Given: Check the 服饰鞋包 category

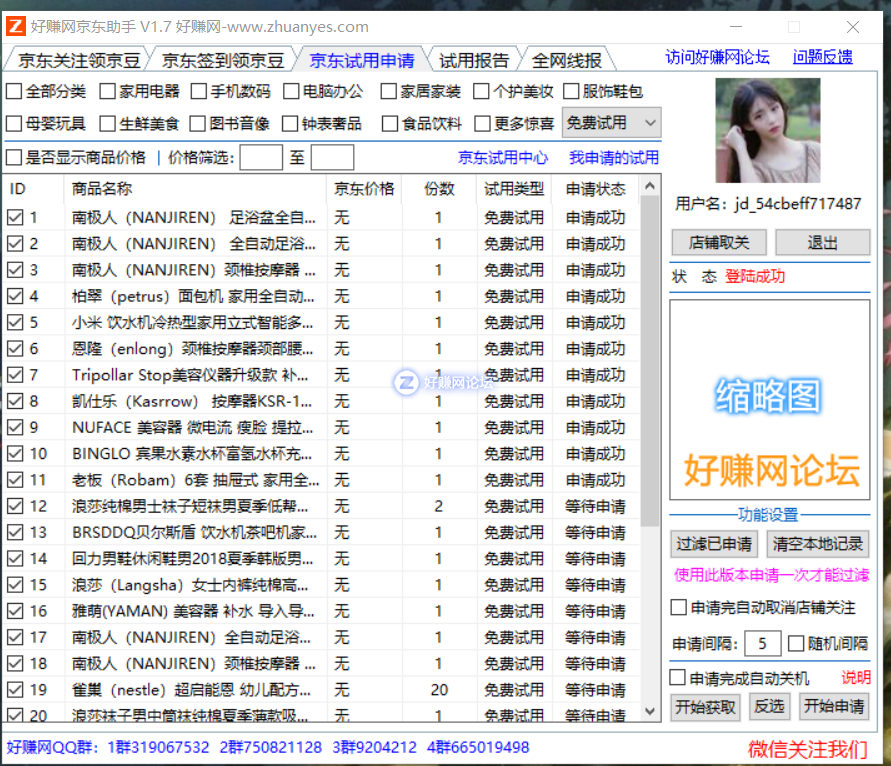Looking at the screenshot, I should pos(571,91).
